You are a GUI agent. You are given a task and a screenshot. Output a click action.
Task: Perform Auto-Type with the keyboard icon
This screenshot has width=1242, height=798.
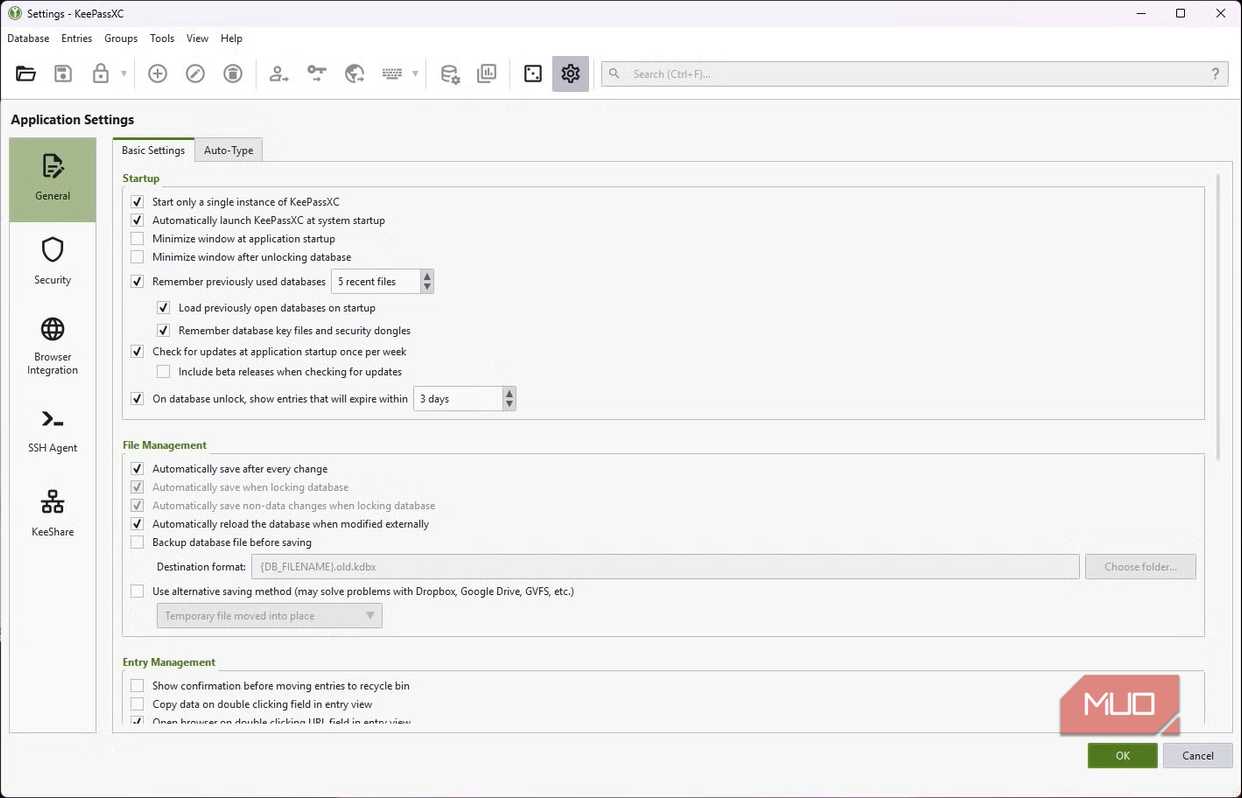[392, 73]
